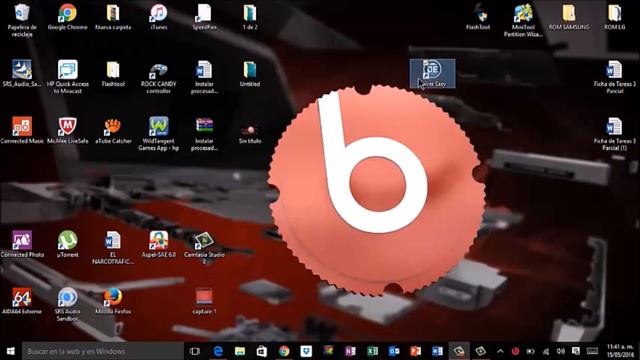
Task: Select the '1 de 2' desktop icon
Action: (x=250, y=16)
